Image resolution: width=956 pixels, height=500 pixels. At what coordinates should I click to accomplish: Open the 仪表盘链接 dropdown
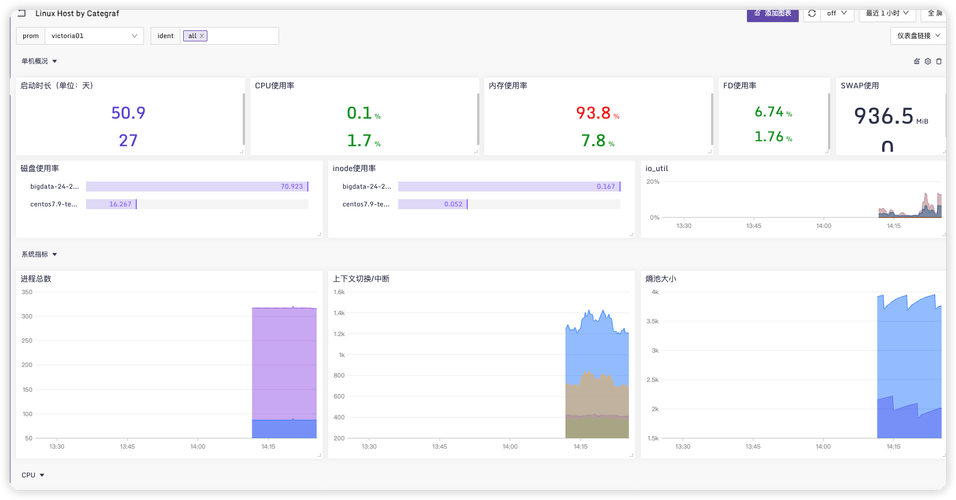tap(918, 36)
